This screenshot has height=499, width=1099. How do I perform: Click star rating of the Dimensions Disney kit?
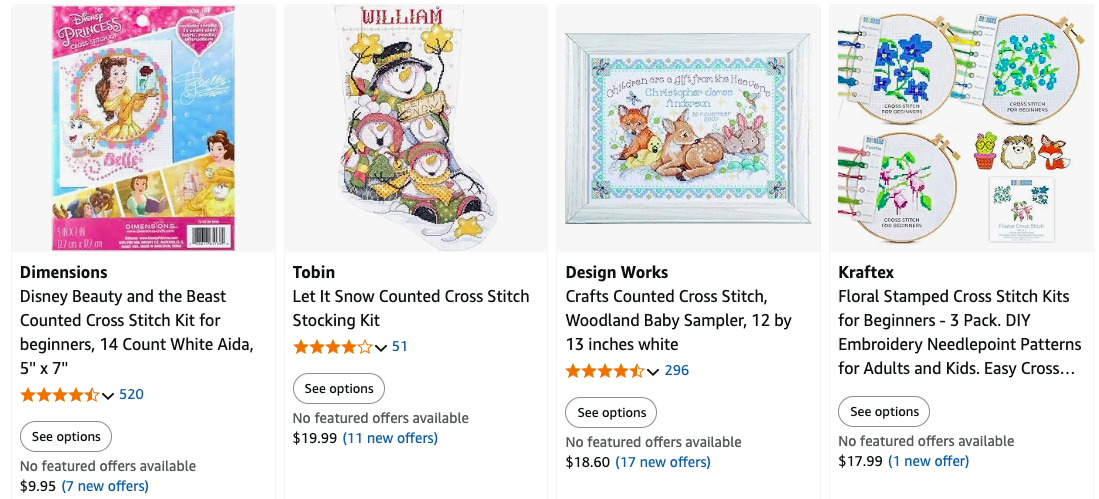tap(60, 394)
